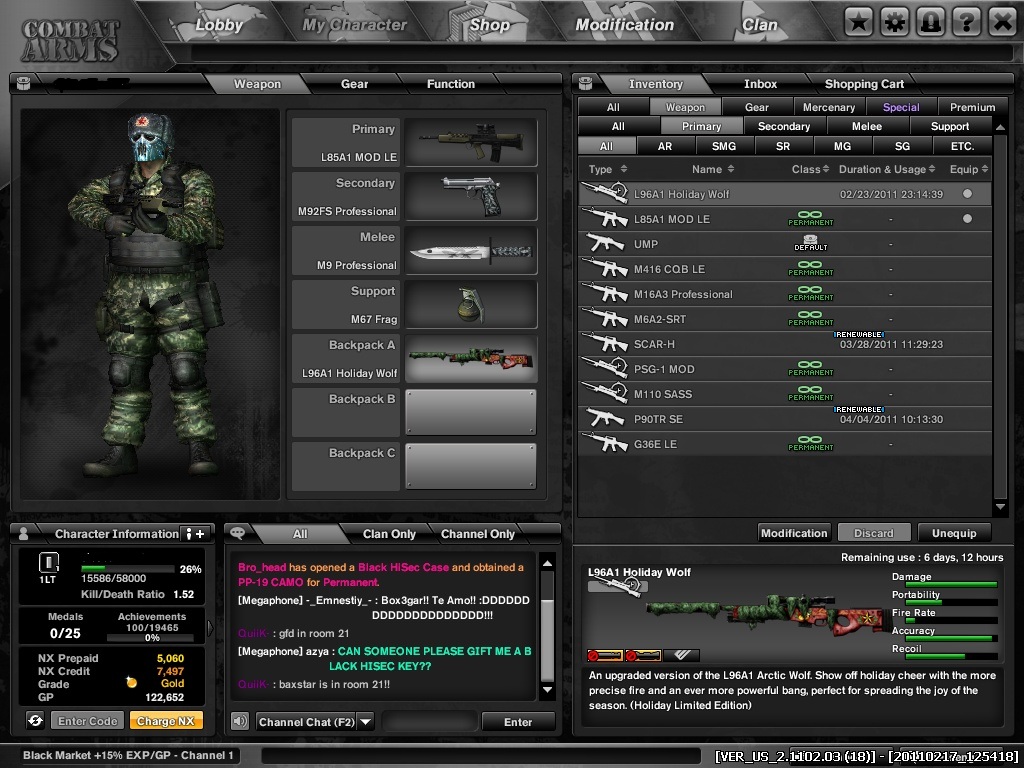Toggle equip dot for L96A1 Holiday Wolf
This screenshot has height=768, width=1024.
pos(967,193)
